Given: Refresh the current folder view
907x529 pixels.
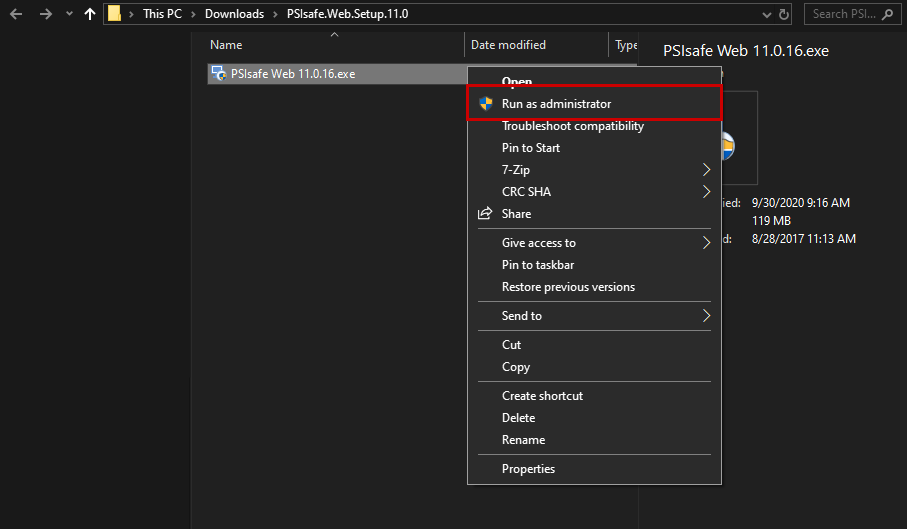Looking at the screenshot, I should [x=784, y=14].
